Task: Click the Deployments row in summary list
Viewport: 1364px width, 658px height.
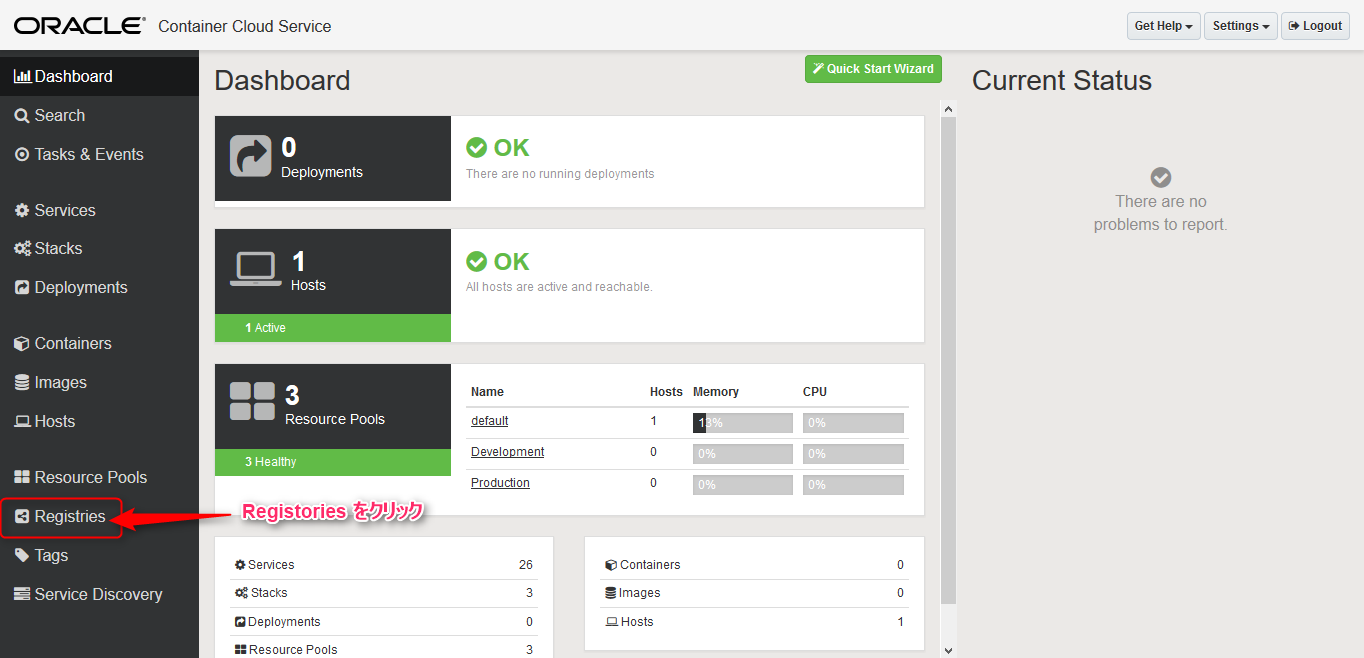Action: click(x=384, y=622)
